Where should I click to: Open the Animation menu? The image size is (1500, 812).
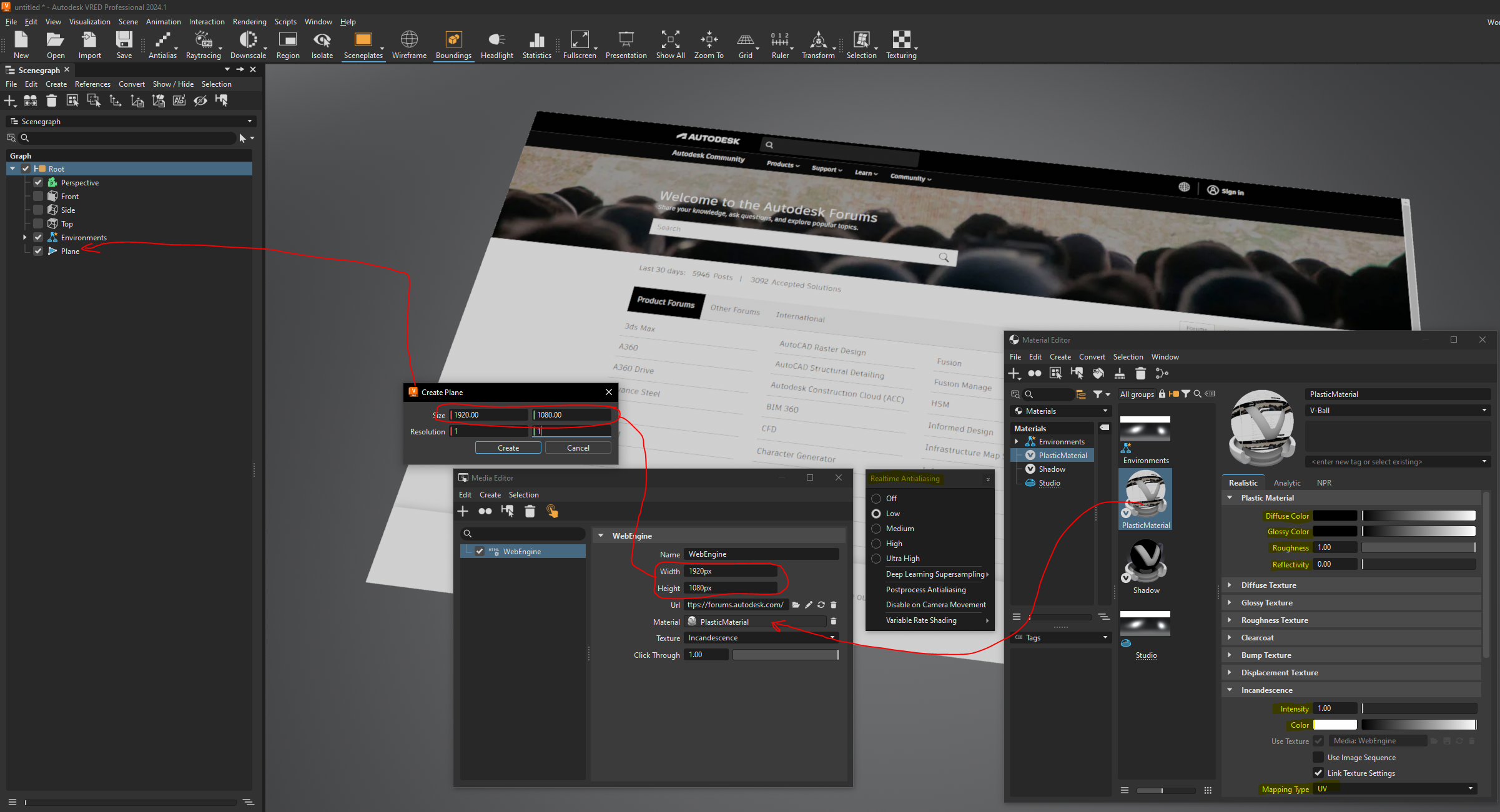click(163, 21)
